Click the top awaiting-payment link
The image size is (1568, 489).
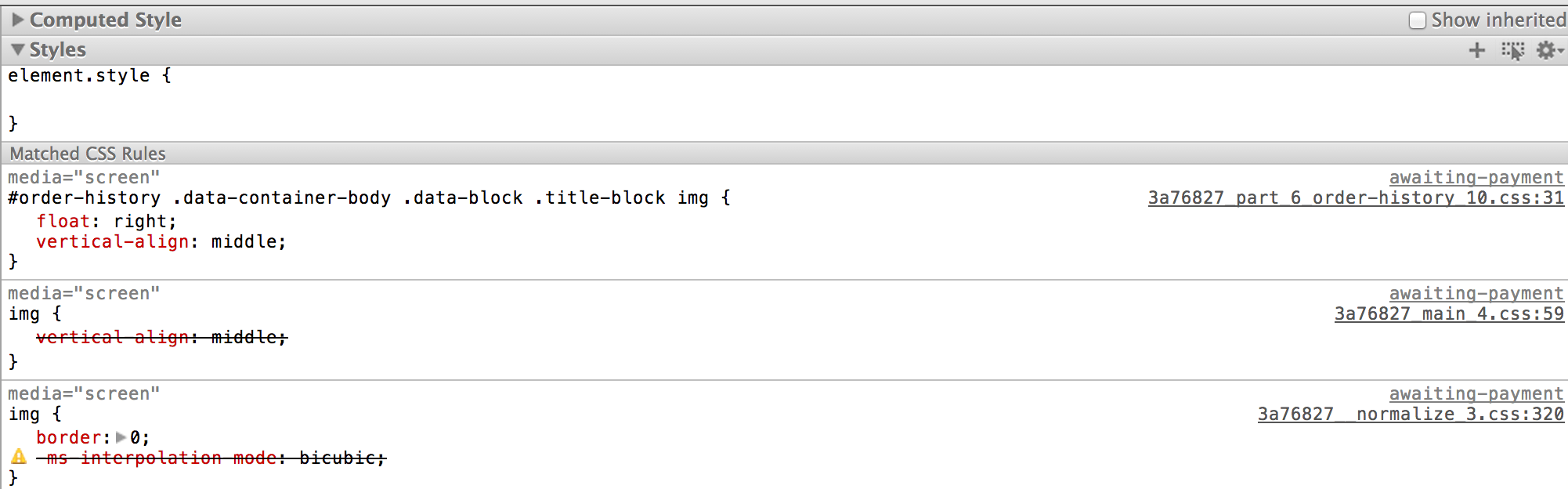coord(1477,177)
